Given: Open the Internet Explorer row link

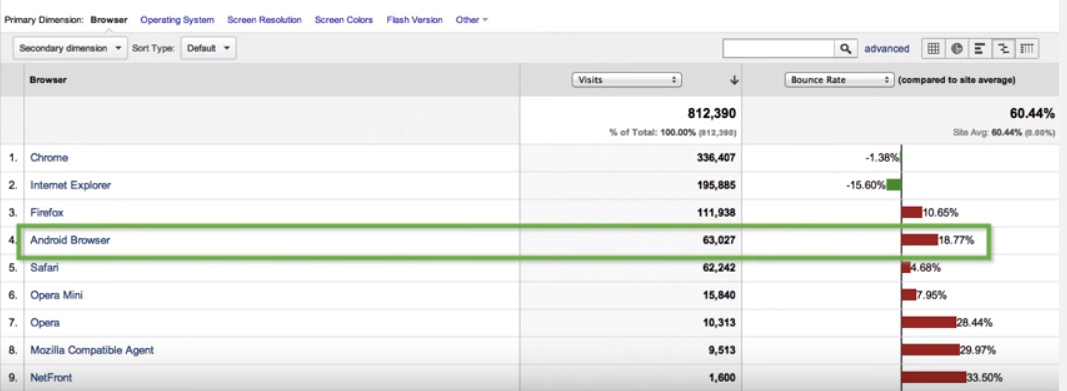Looking at the screenshot, I should pyautogui.click(x=70, y=185).
